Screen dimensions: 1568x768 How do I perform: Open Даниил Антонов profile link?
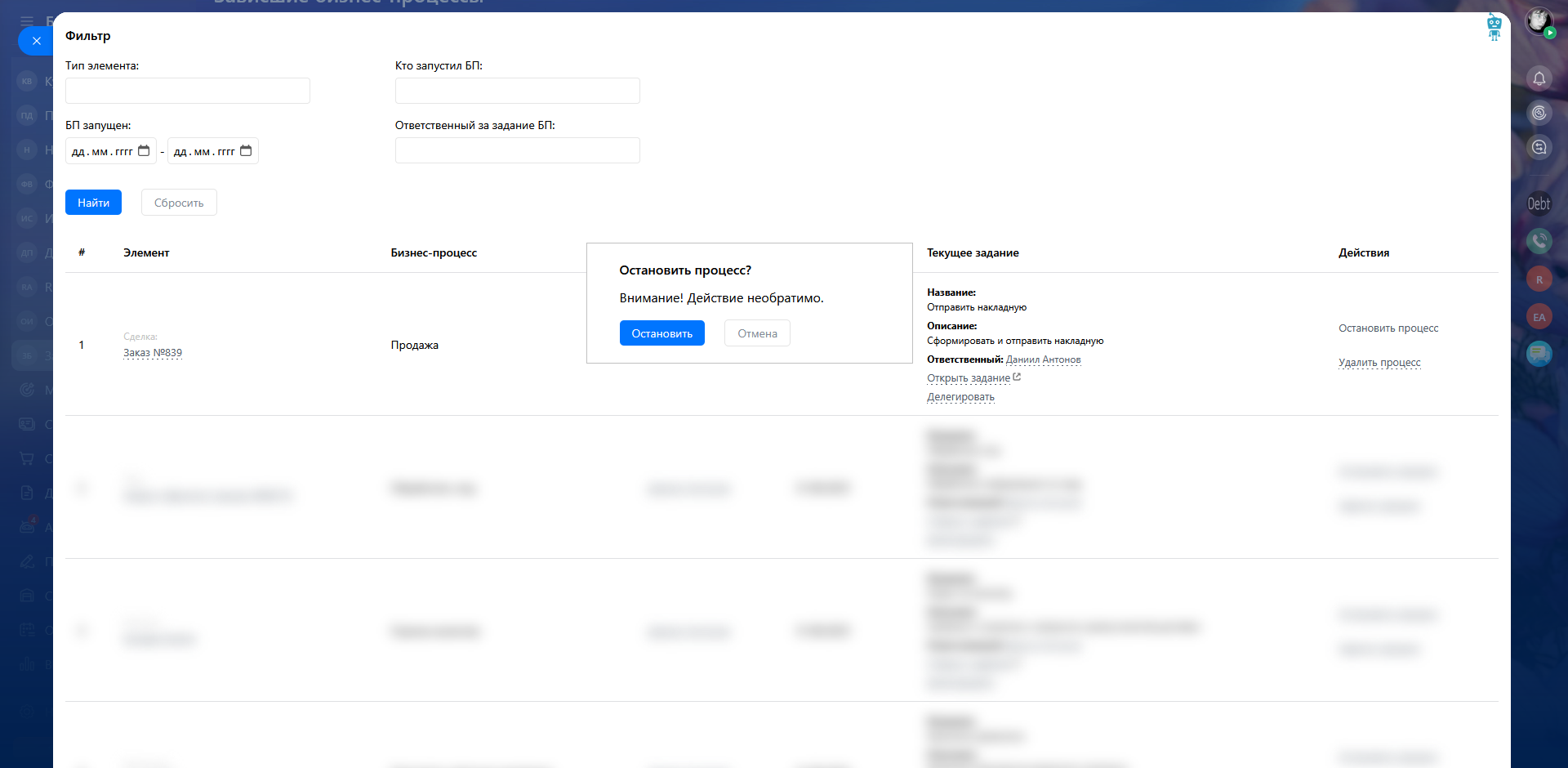click(1044, 359)
